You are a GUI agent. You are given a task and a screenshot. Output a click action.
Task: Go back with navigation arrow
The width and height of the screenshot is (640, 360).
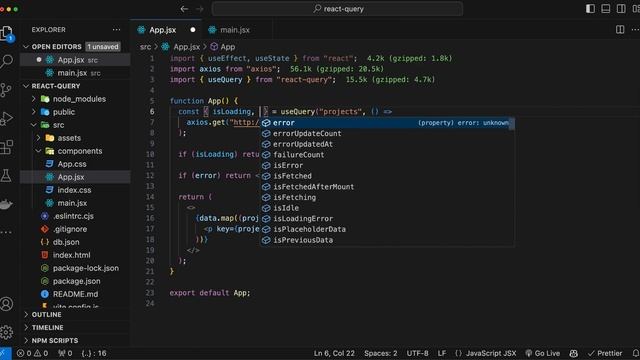tap(184, 9)
